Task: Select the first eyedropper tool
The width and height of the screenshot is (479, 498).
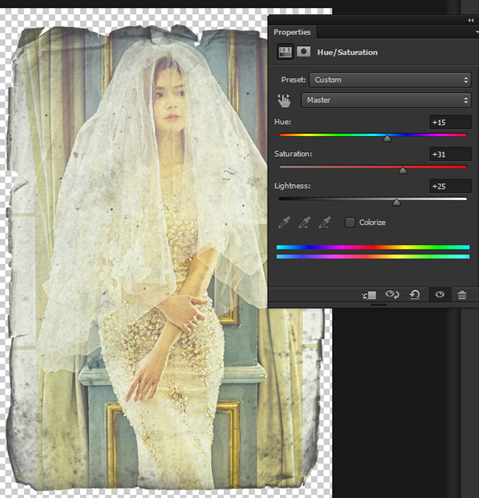Action: [284, 222]
